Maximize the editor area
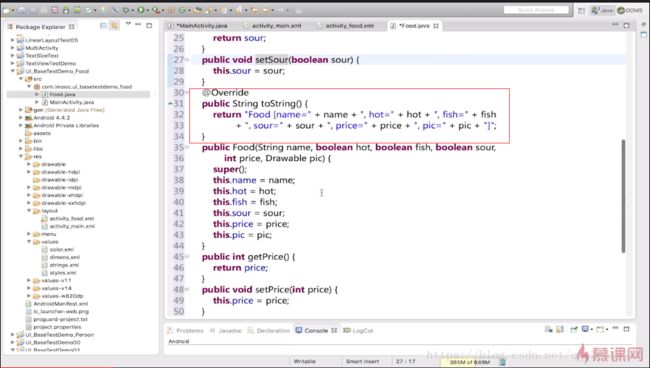This screenshot has height=368, width=650. tap(626, 26)
